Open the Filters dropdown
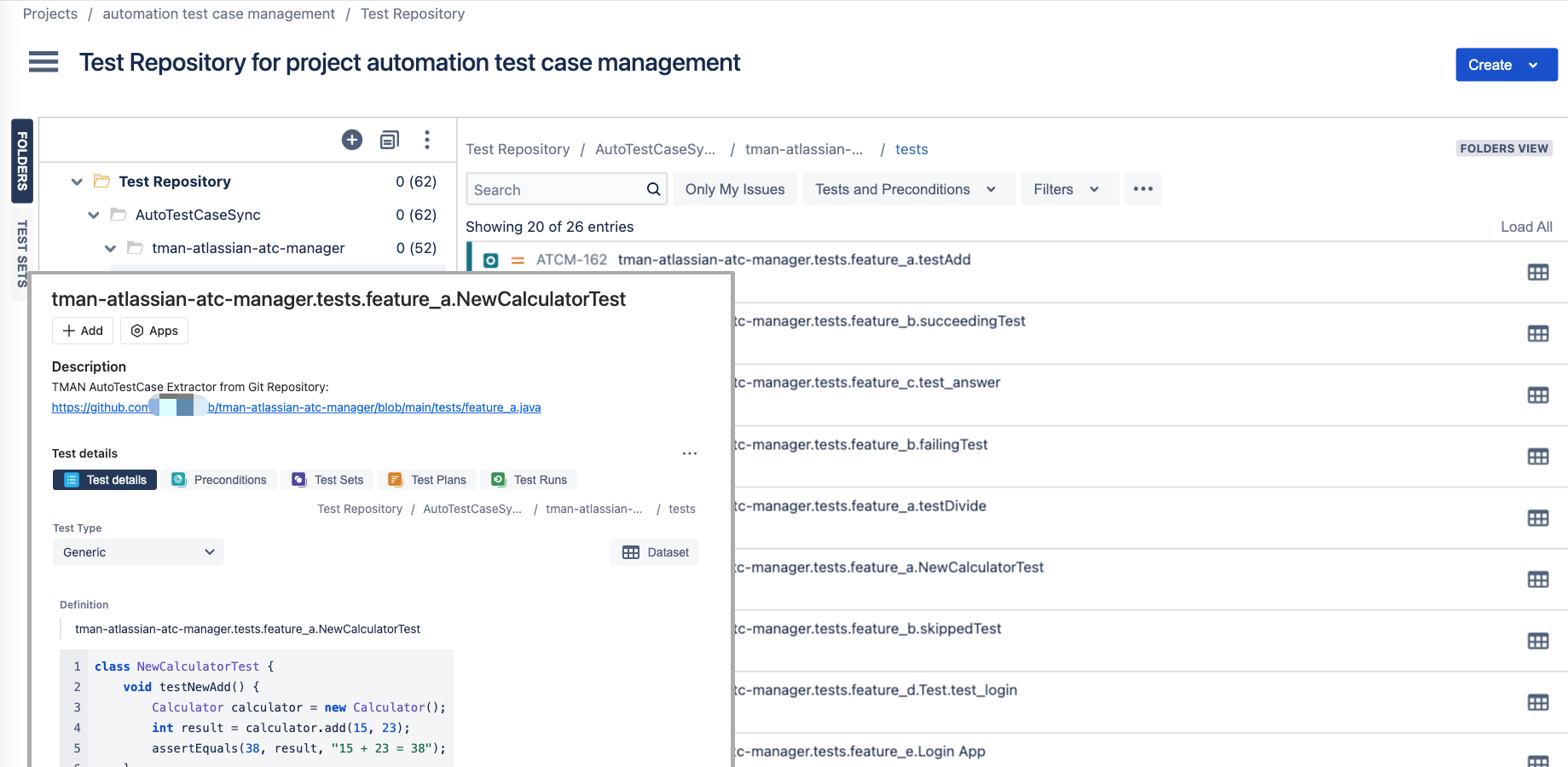The image size is (1568, 767). click(x=1069, y=189)
